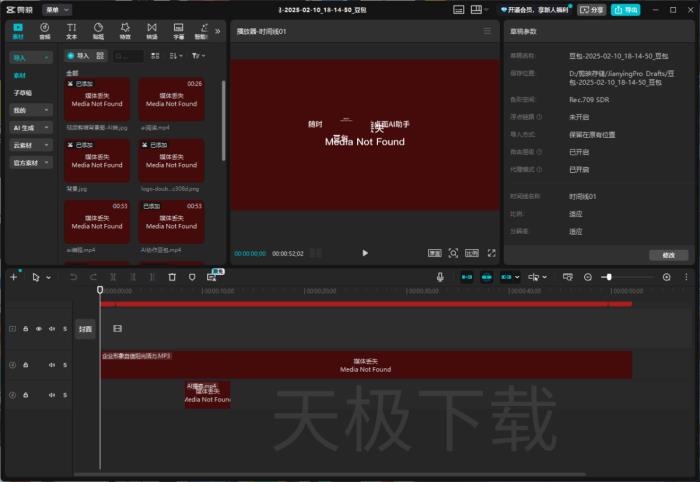Toggle the lock on the MP3 audio track
The image size is (700, 482).
coord(26,365)
